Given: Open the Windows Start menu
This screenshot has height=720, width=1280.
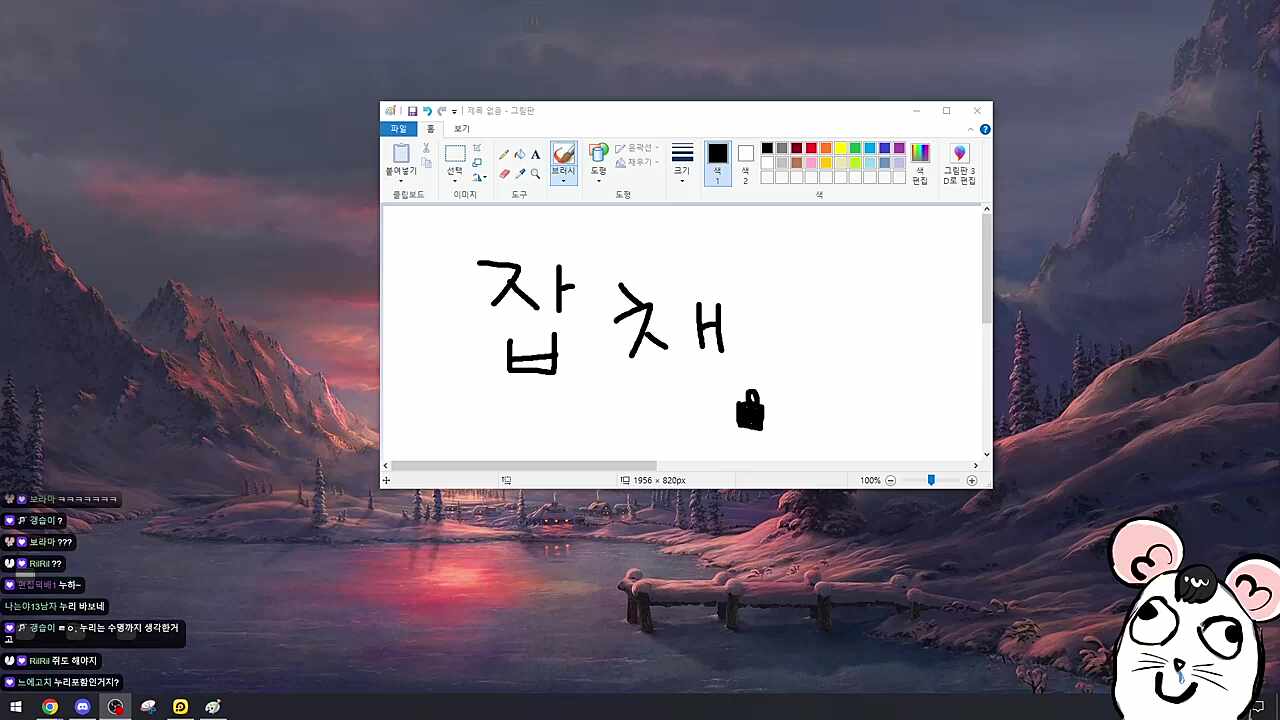Looking at the screenshot, I should click(x=16, y=707).
